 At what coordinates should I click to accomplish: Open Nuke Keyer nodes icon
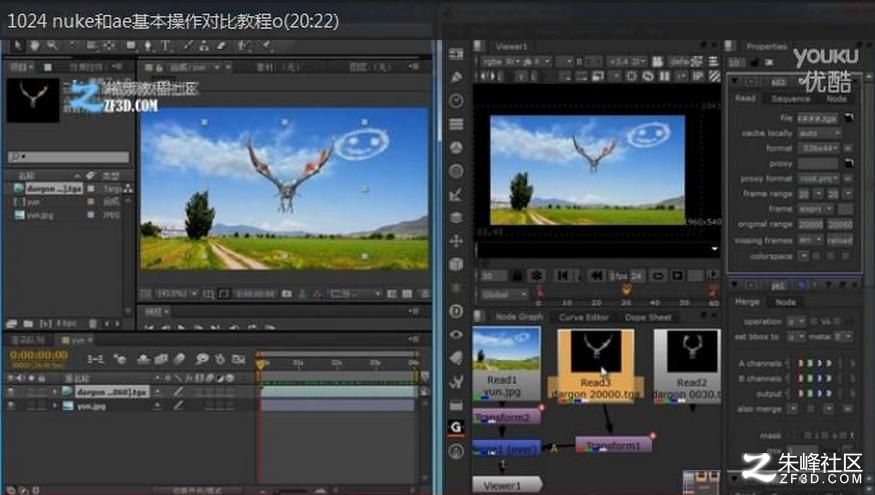[456, 194]
